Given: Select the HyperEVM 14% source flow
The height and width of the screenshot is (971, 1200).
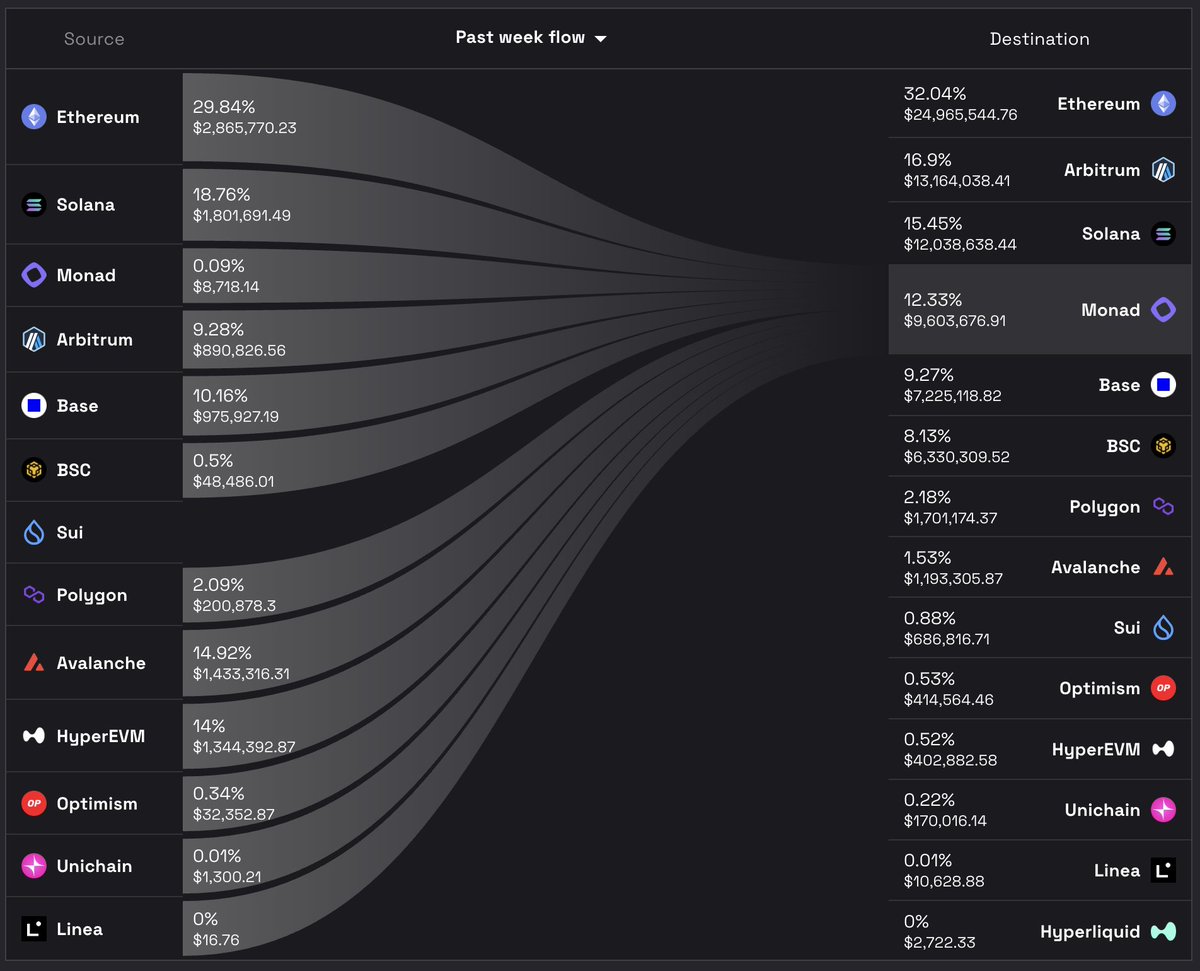Looking at the screenshot, I should click(x=244, y=736).
